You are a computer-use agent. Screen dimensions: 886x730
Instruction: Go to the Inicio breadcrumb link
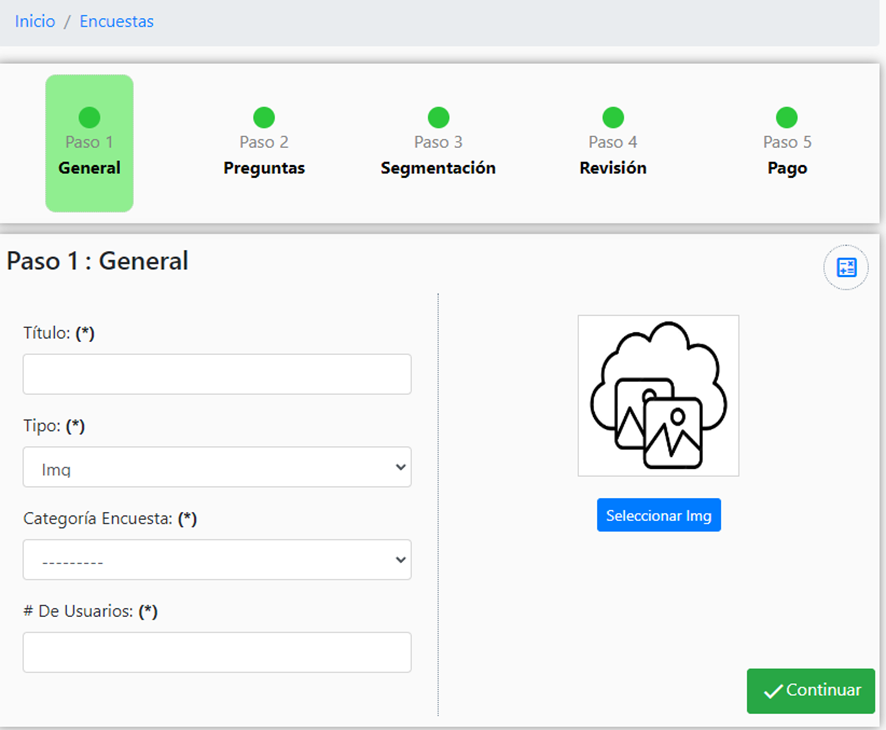tap(35, 21)
